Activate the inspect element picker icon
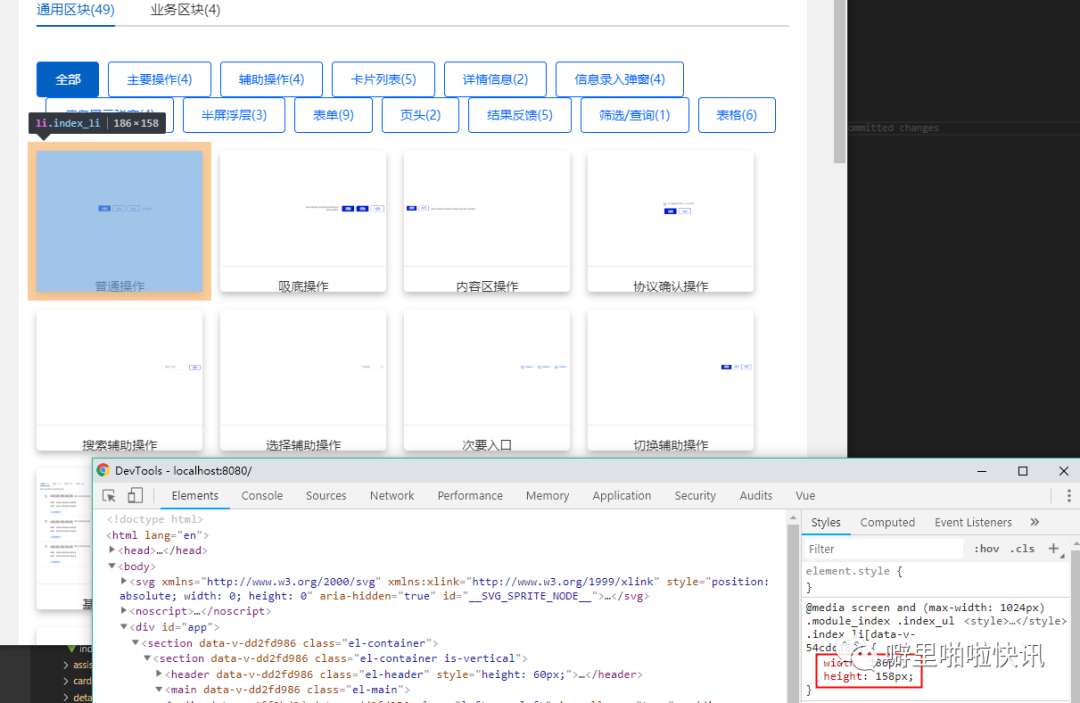The height and width of the screenshot is (703, 1080). (x=109, y=496)
